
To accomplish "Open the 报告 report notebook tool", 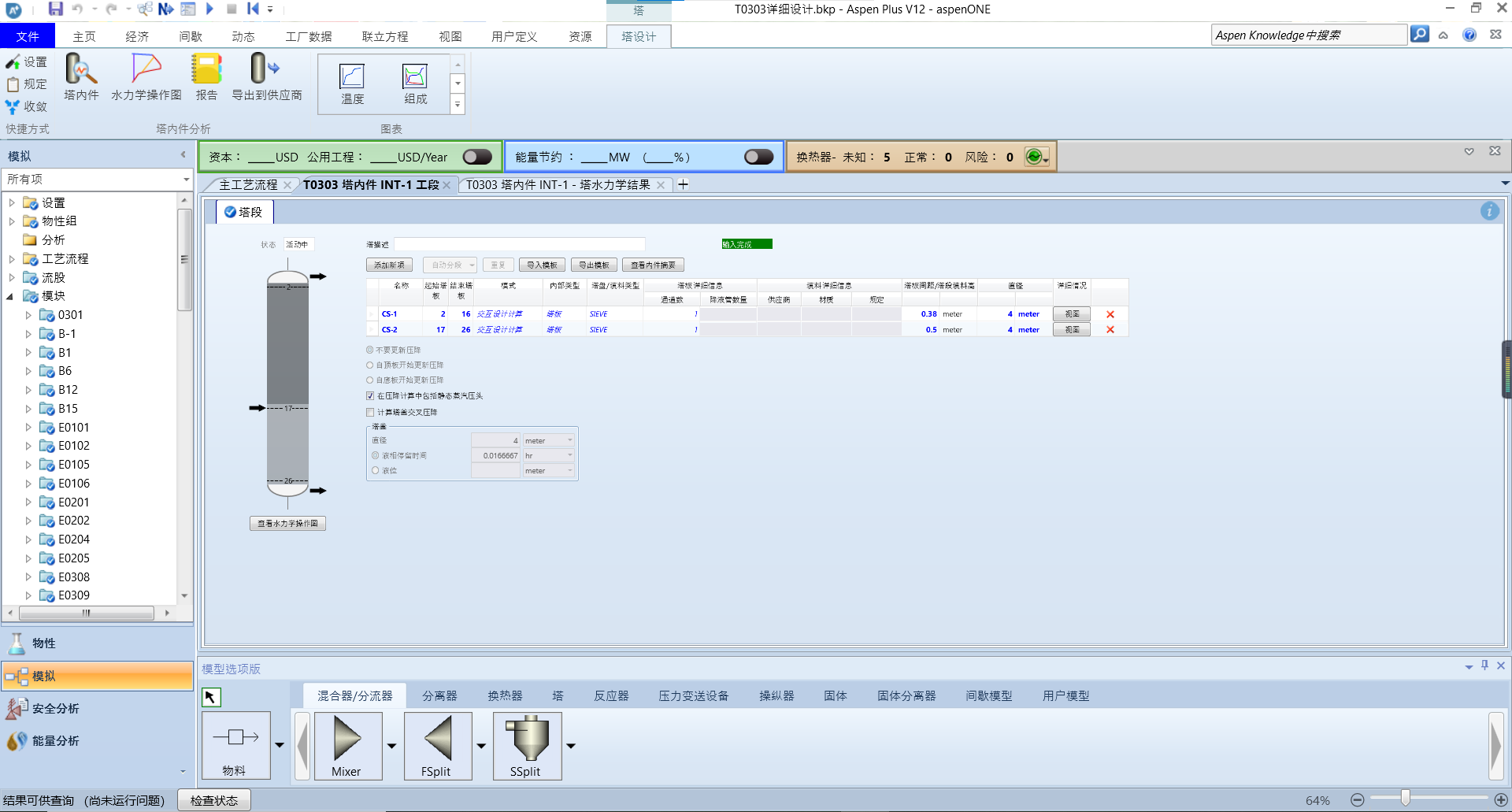I will [x=206, y=77].
